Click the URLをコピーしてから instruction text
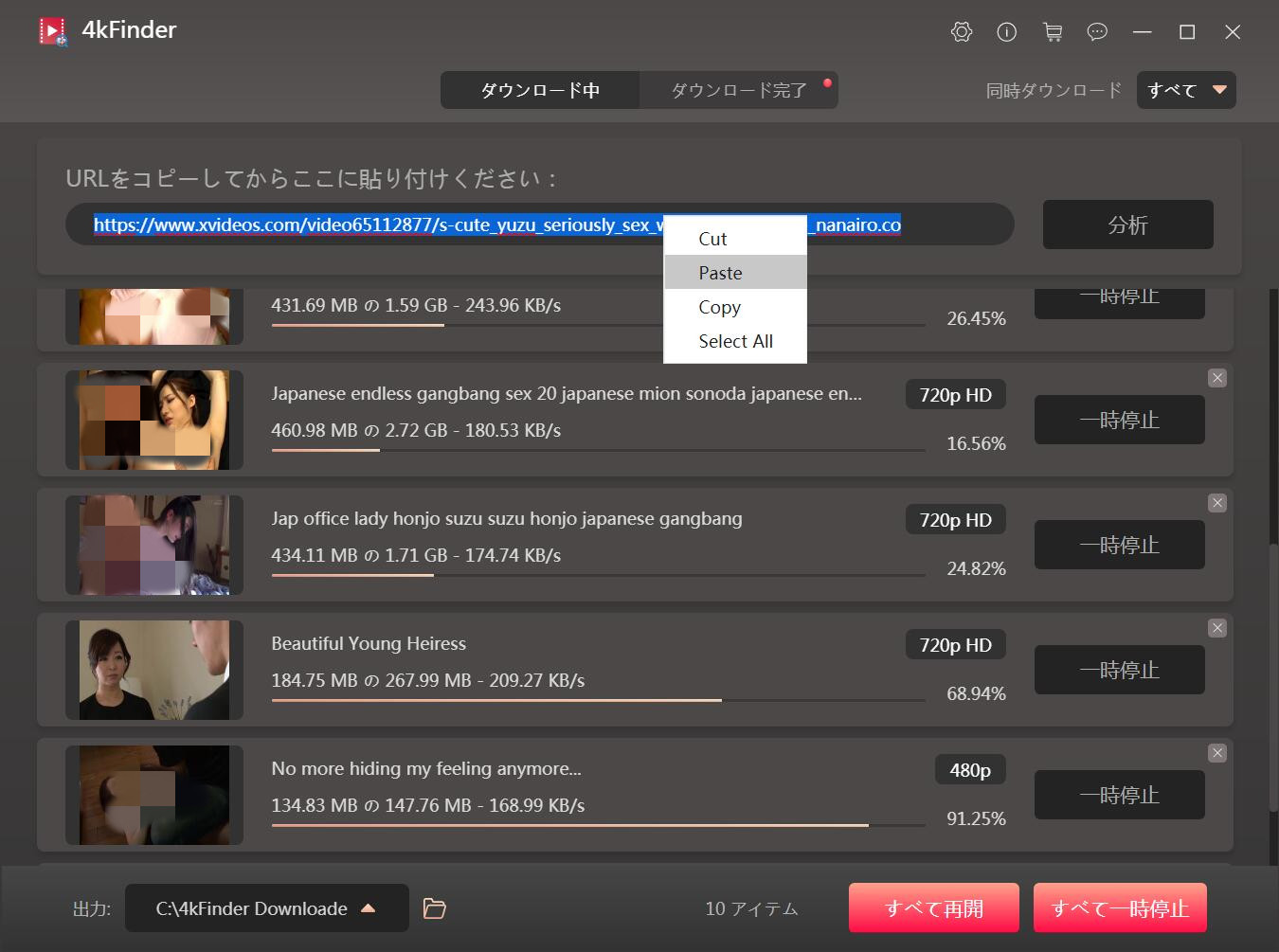The width and height of the screenshot is (1279, 952). [312, 178]
